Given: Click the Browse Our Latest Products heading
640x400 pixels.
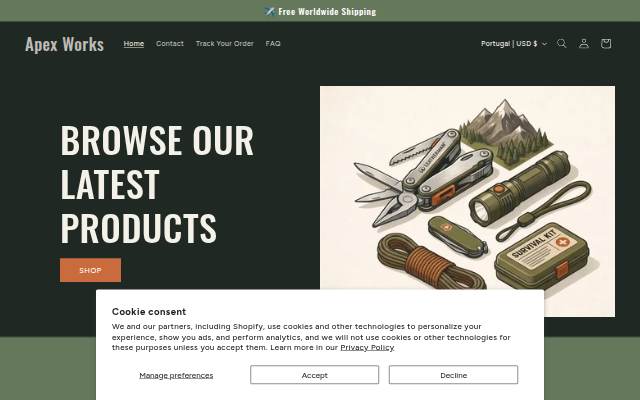Looking at the screenshot, I should (x=157, y=184).
